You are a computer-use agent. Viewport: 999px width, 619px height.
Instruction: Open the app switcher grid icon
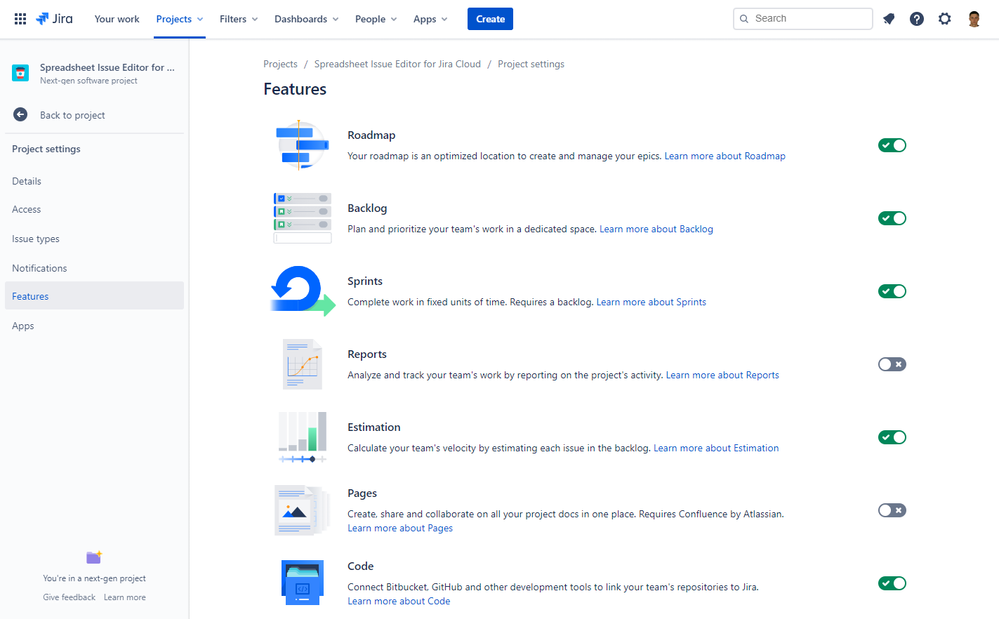20,19
